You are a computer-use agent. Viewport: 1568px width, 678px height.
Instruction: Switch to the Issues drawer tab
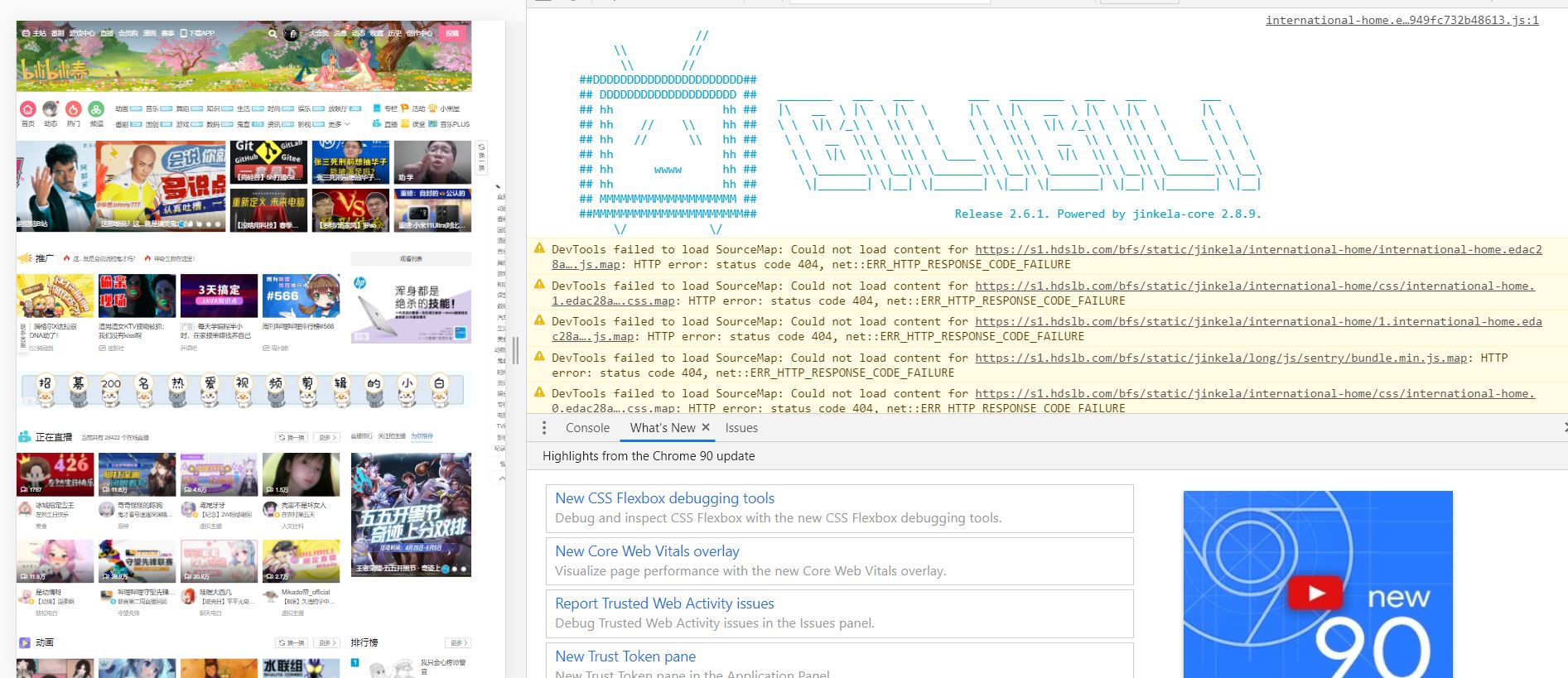741,428
